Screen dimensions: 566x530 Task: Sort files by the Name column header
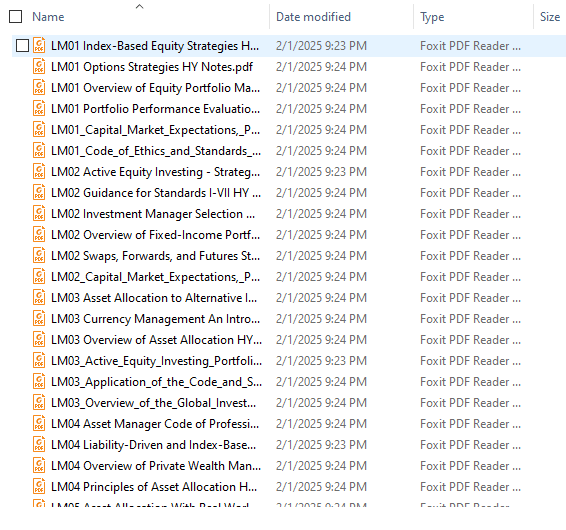(x=48, y=17)
